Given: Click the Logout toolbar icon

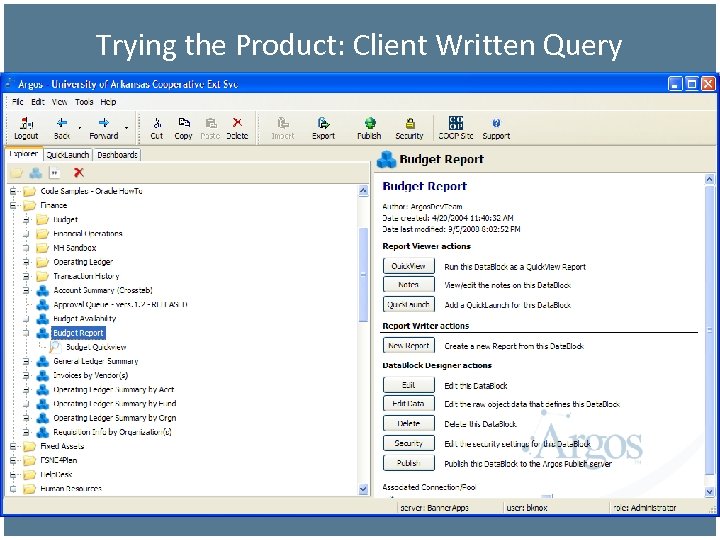Looking at the screenshot, I should [26, 124].
